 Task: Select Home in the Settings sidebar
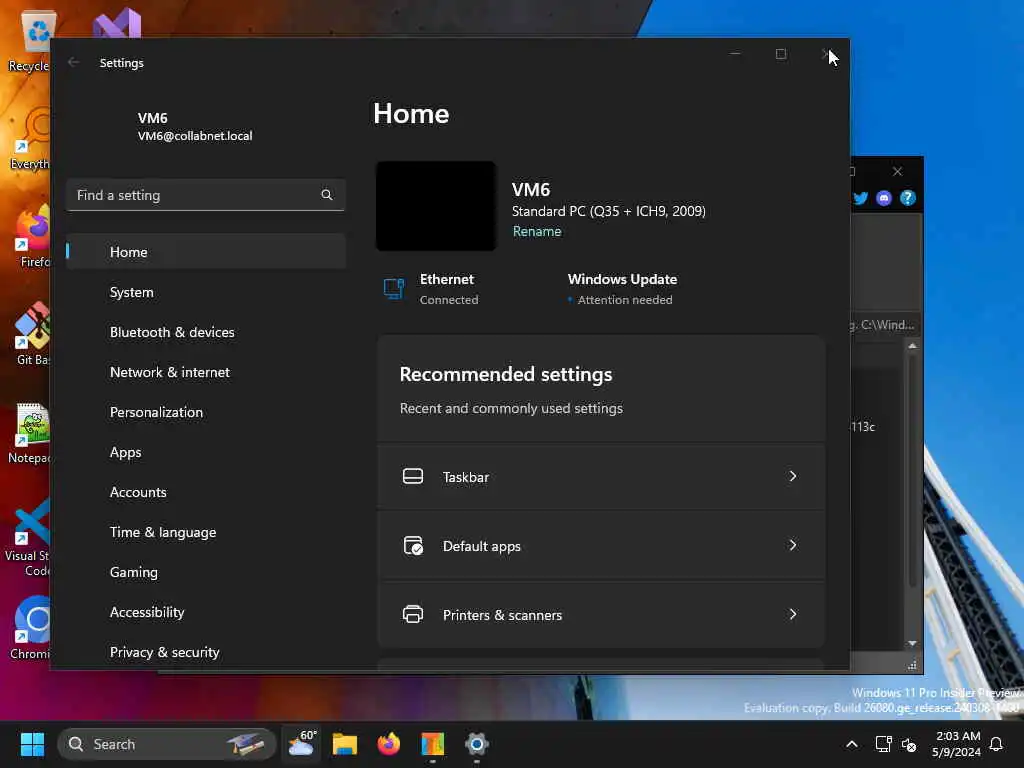[206, 251]
